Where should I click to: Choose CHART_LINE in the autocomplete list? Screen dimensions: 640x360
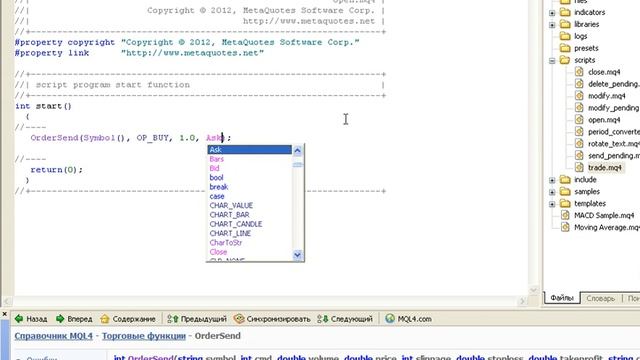pos(249,233)
